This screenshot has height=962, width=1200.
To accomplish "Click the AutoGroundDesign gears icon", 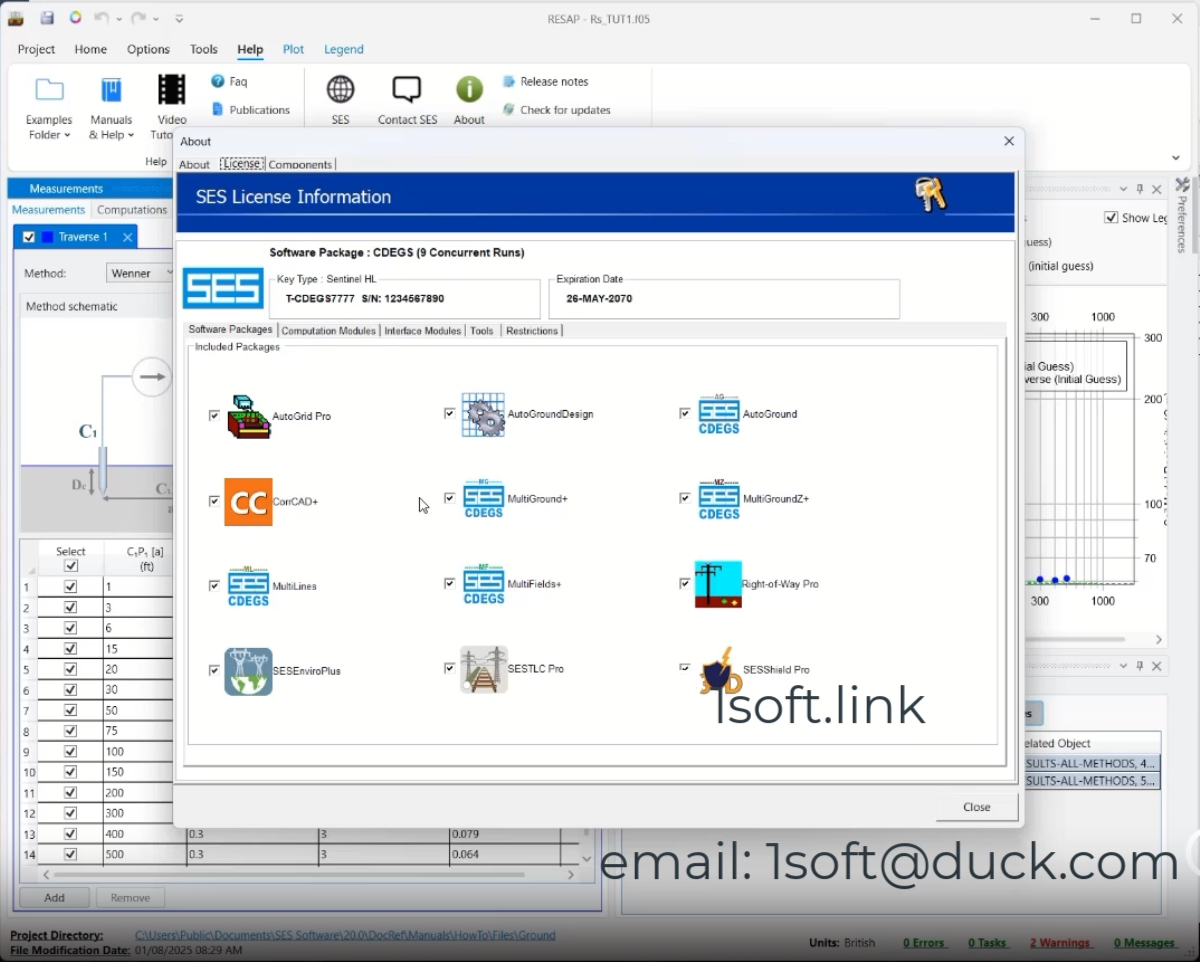I will pyautogui.click(x=483, y=414).
